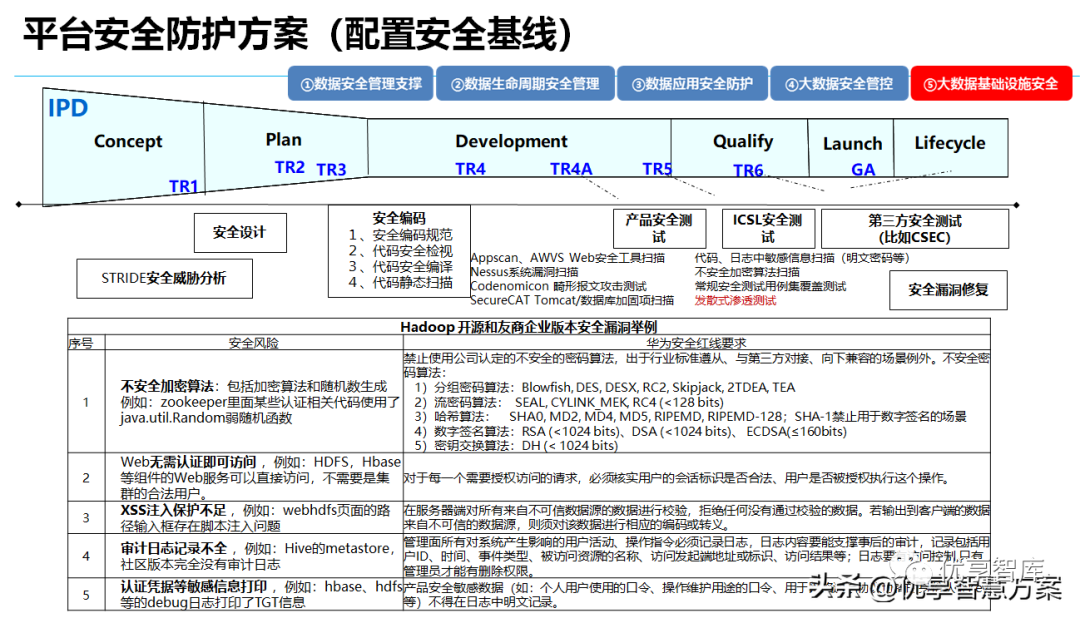The width and height of the screenshot is (1080, 618).
Task: Select the 密钥交换算法 DH line
Action: tap(516, 446)
